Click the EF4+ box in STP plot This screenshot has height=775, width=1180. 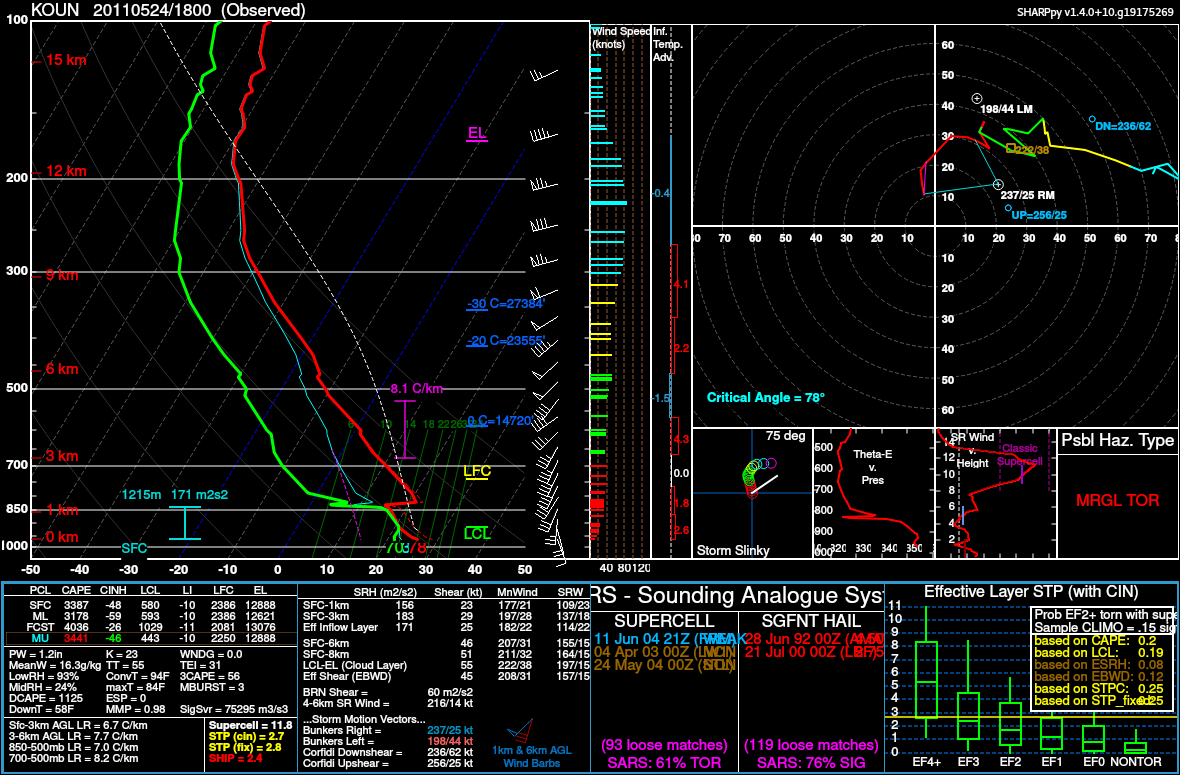point(926,680)
